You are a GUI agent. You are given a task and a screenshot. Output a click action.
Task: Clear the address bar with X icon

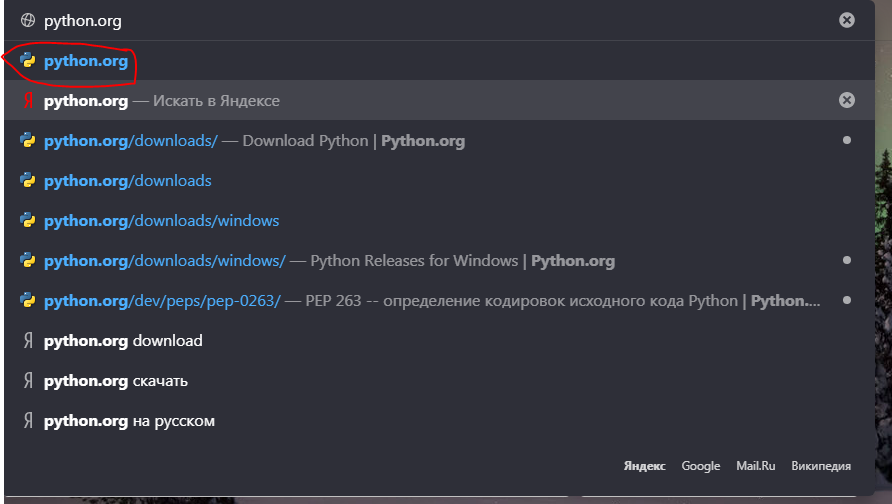click(x=846, y=20)
